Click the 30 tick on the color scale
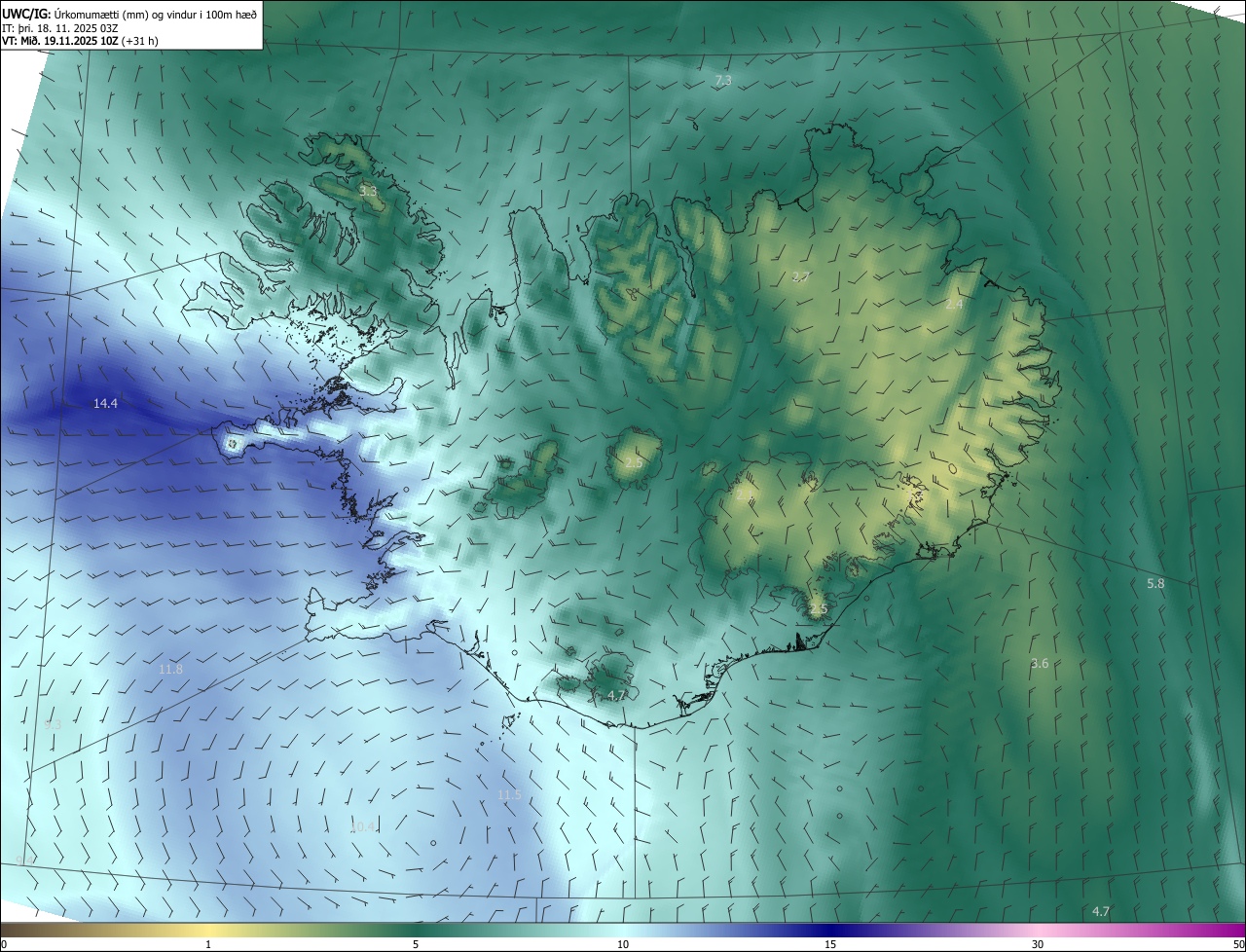Viewport: 1246px width, 952px height. [1038, 944]
